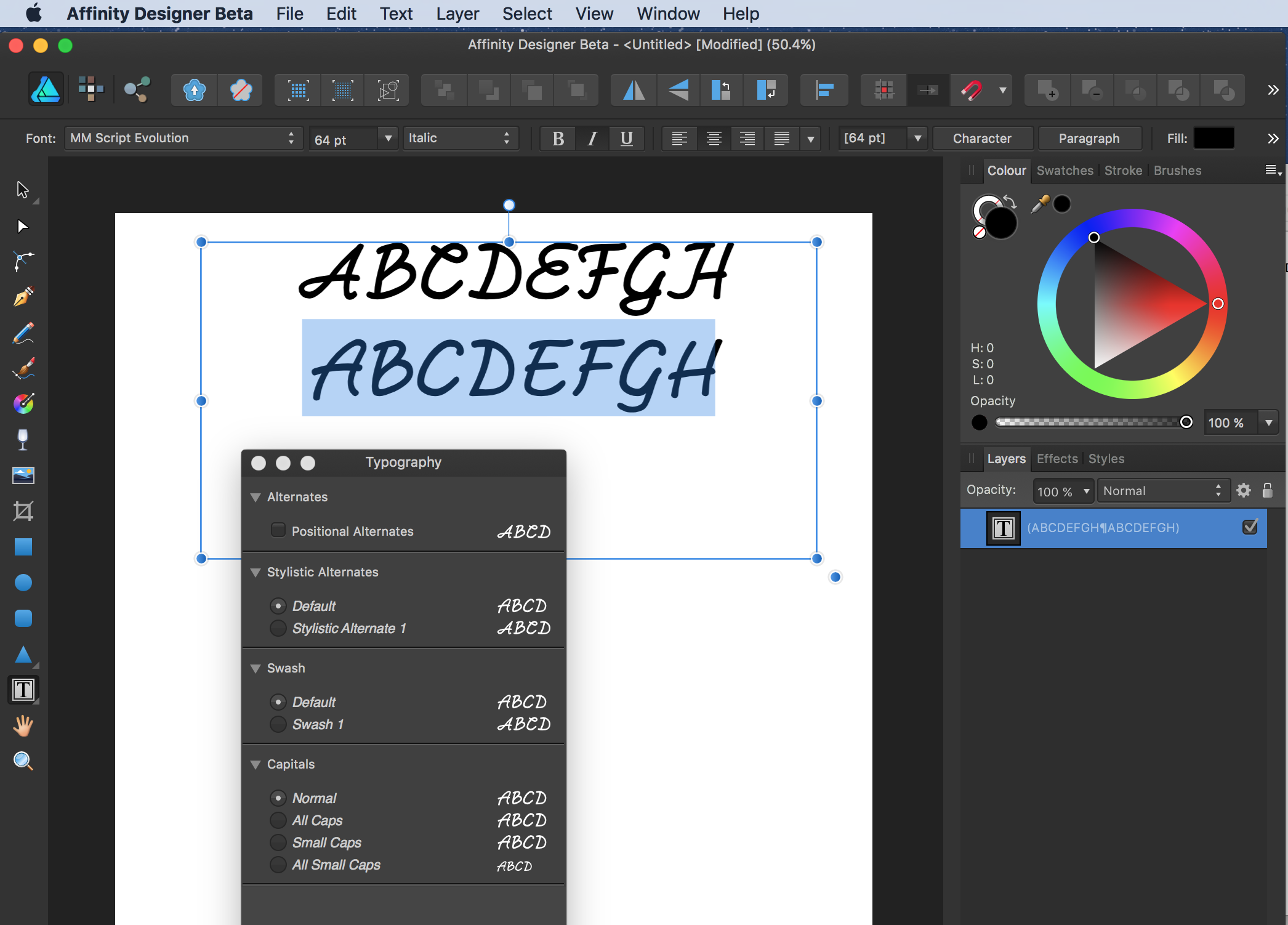1288x925 pixels.
Task: Select the Ellipse shape tool
Action: point(23,583)
